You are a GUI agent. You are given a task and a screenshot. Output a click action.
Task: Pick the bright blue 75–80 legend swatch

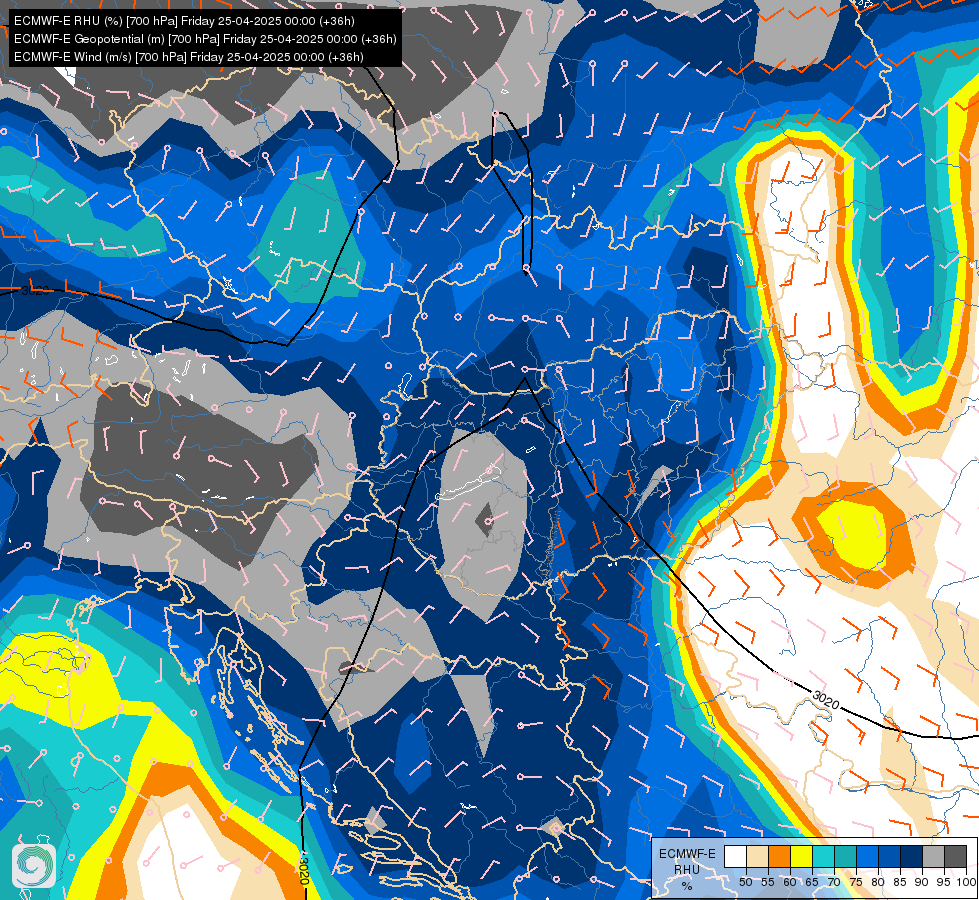tap(867, 856)
